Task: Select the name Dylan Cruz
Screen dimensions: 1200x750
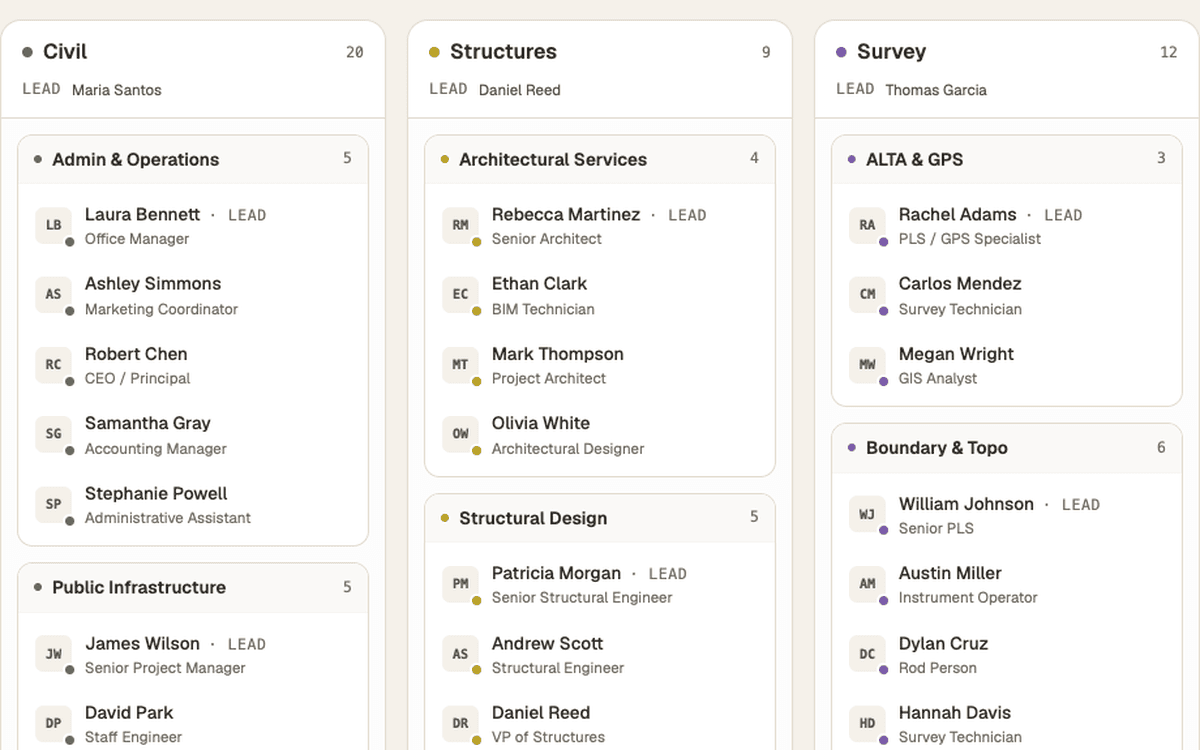Action: tap(944, 644)
